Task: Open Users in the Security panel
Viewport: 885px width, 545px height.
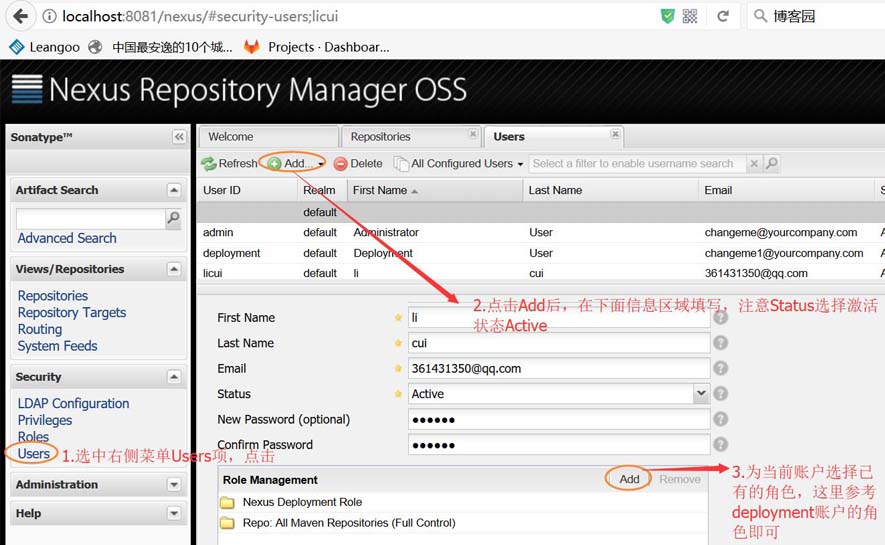Action: click(34, 454)
